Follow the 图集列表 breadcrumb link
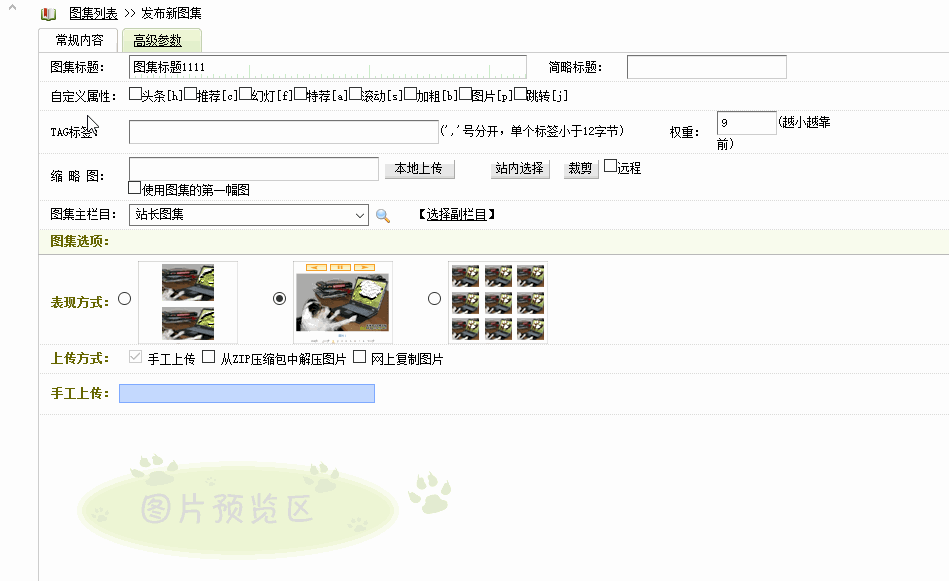Viewport: 949px width, 581px height. 93,14
